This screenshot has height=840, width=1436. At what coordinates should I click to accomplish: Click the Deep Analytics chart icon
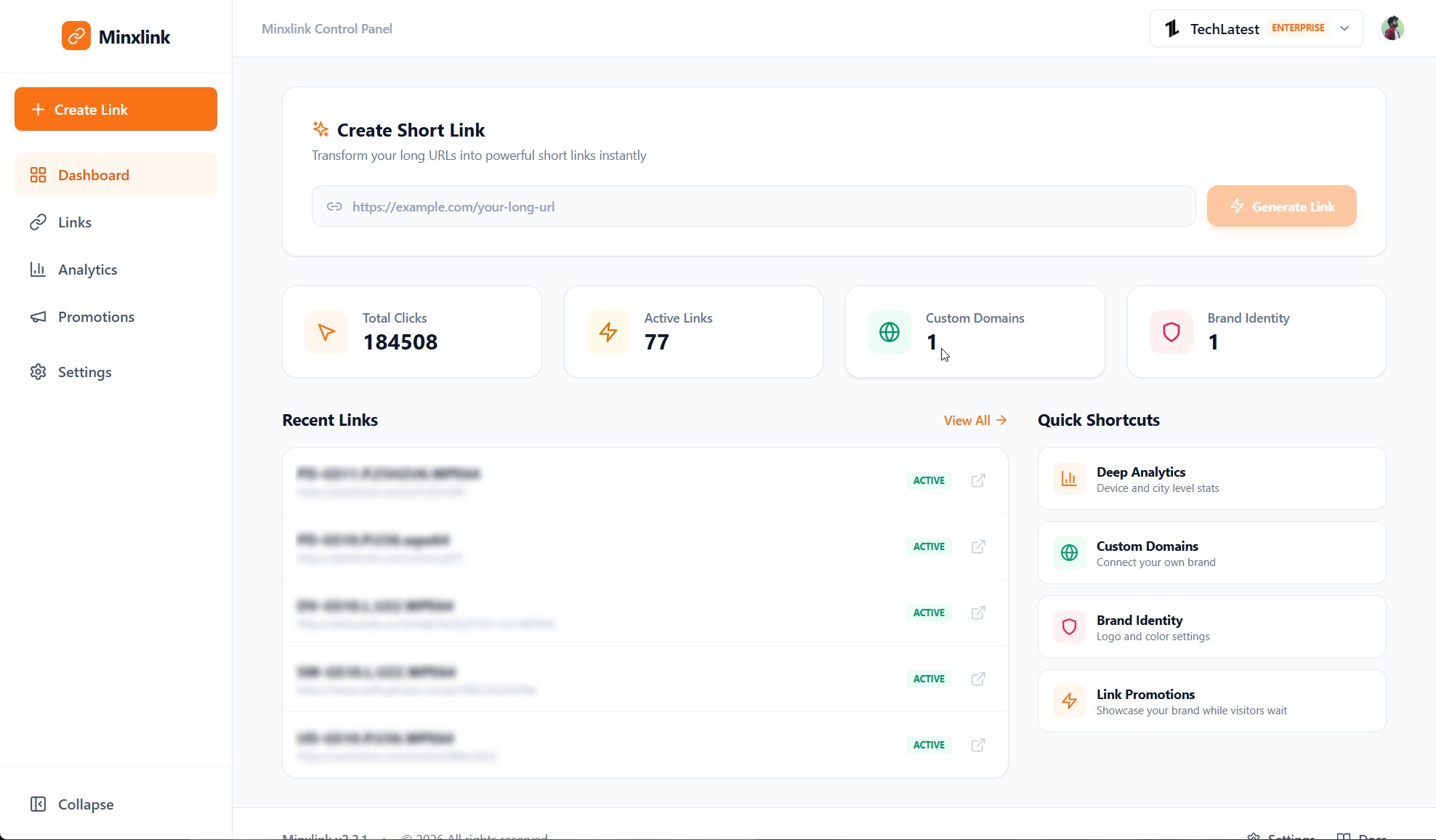(x=1069, y=479)
